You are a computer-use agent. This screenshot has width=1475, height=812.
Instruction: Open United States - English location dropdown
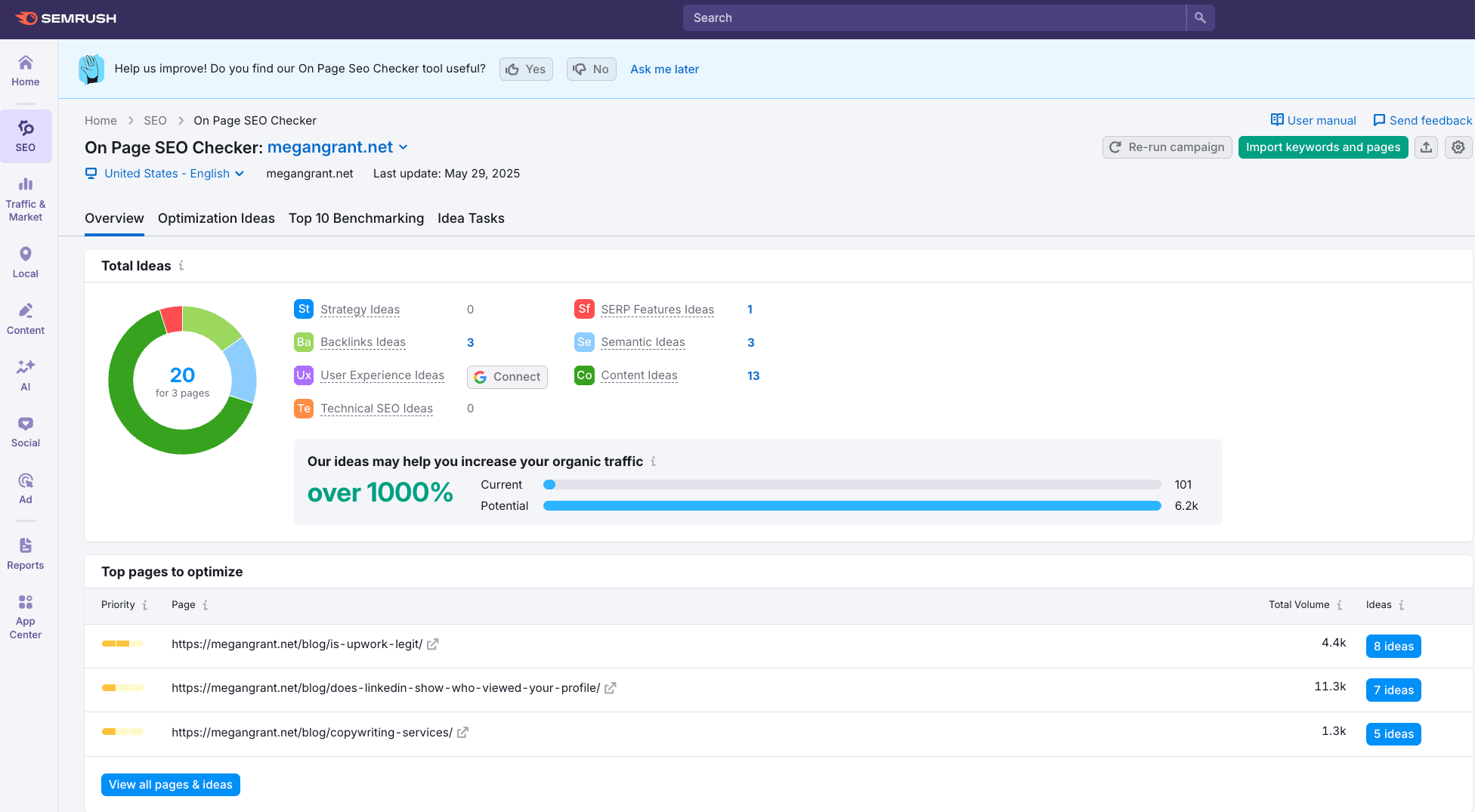[x=165, y=174]
